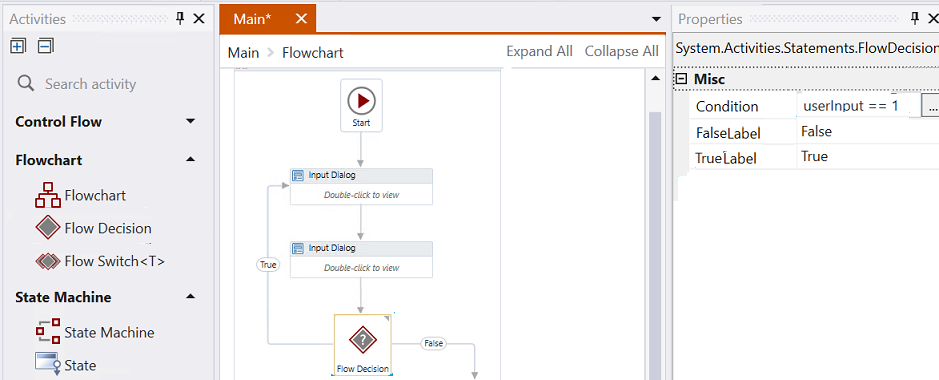Image resolution: width=939 pixels, height=380 pixels.
Task: Click the Condition value field
Action: (858, 106)
